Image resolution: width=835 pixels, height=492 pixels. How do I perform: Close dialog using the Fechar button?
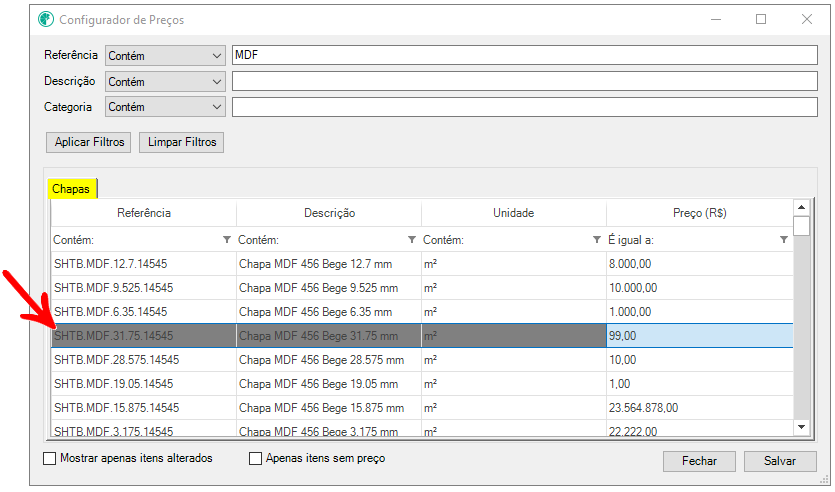(699, 461)
